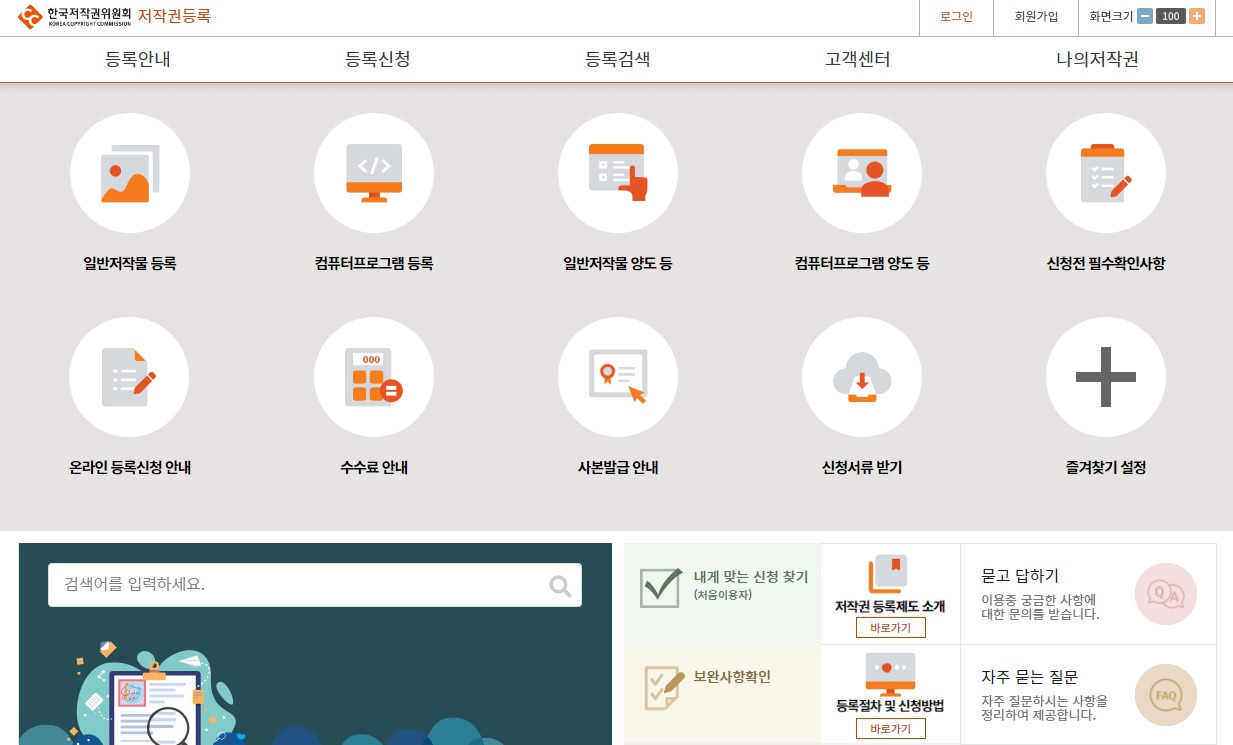Click the 회원가입 link
Screen dimensions: 1233x745
1035,18
